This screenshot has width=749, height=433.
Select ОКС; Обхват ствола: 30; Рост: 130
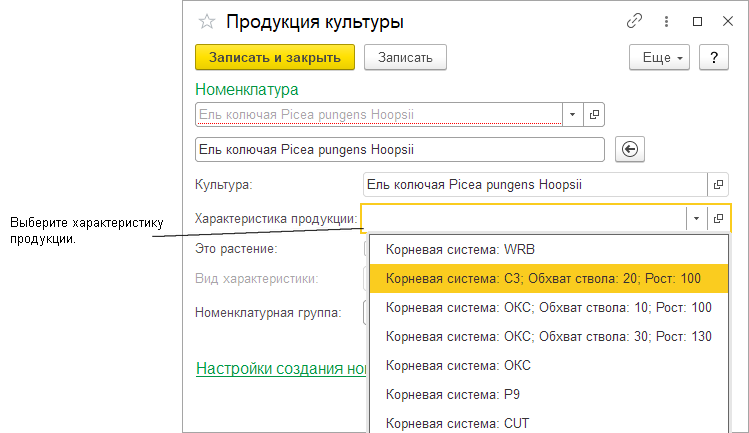coord(548,336)
